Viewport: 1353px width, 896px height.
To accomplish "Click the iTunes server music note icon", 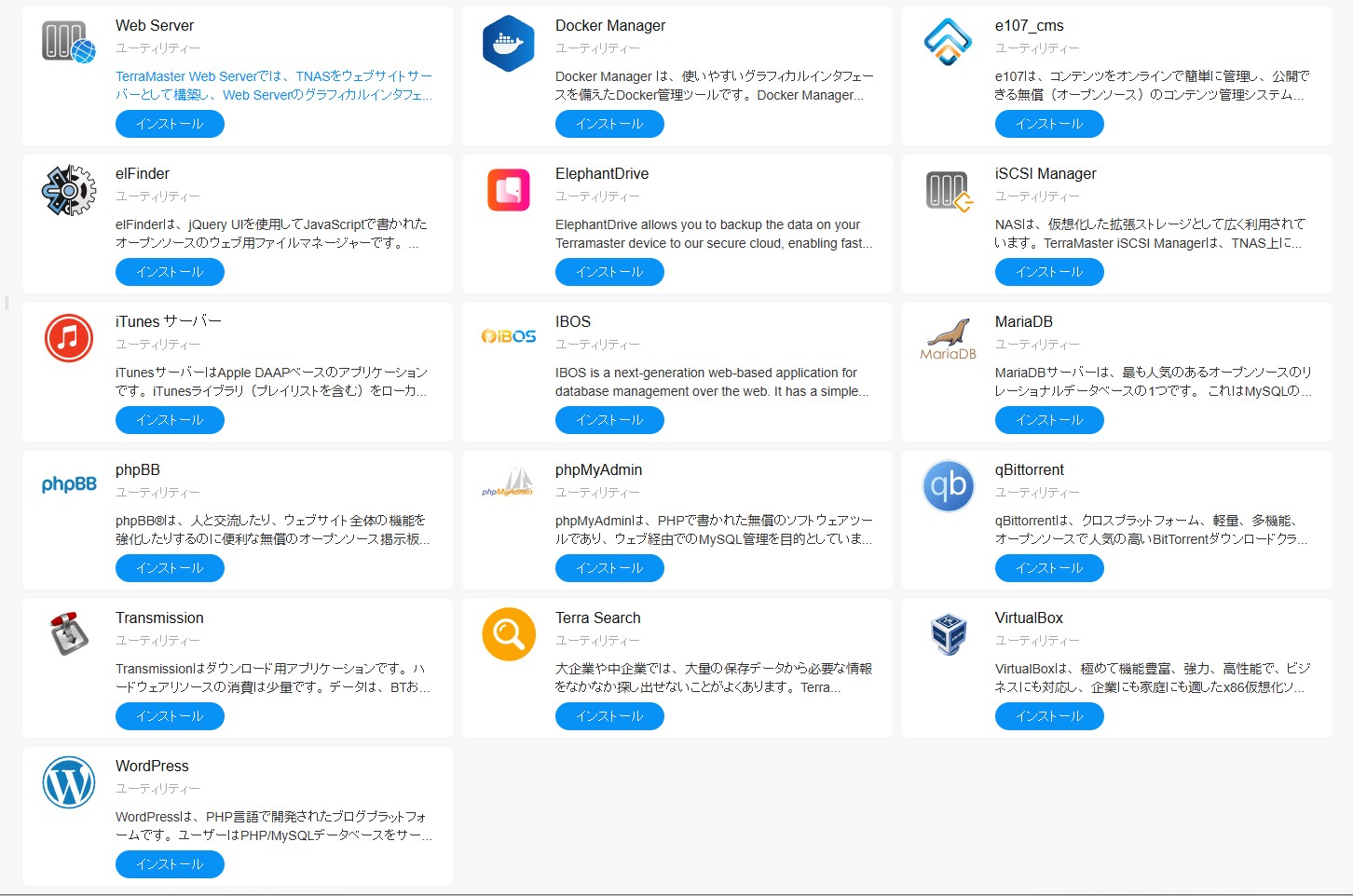I will coord(68,338).
